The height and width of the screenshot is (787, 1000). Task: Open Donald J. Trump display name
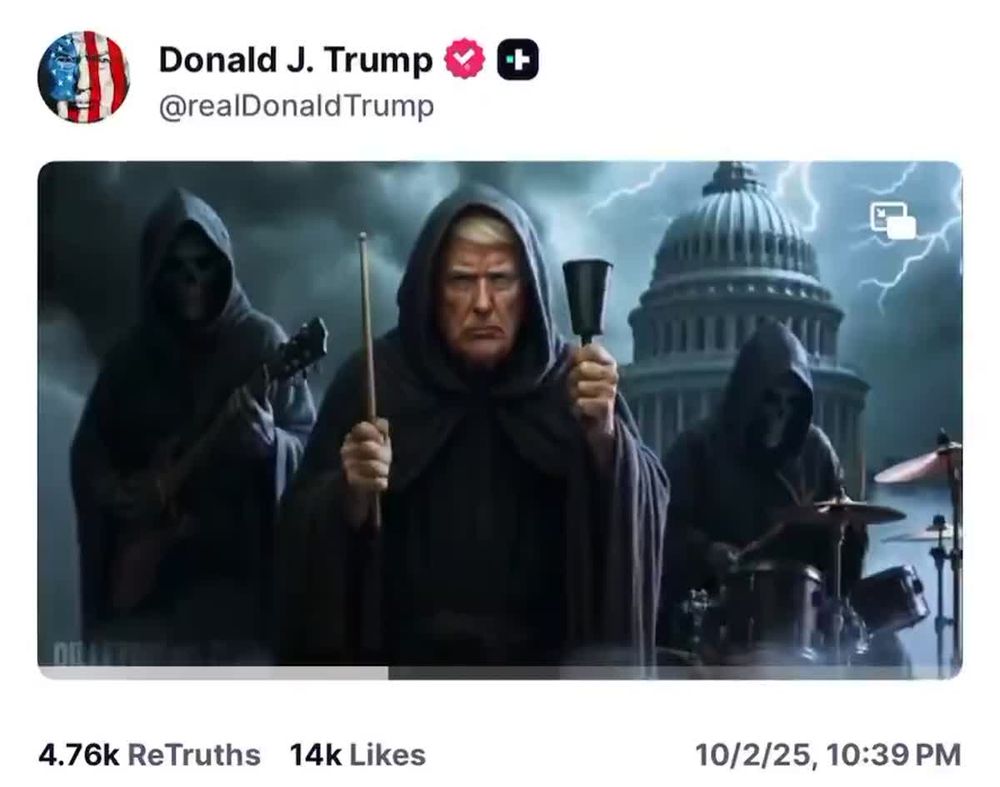coord(295,60)
